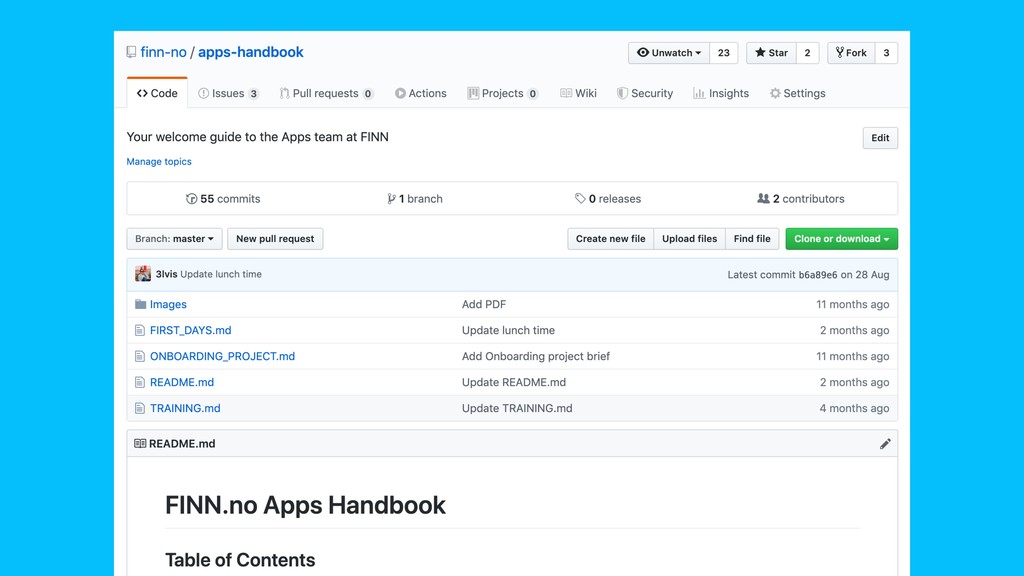1024x576 pixels.
Task: Click the book icon in README.md header
Action: click(140, 443)
